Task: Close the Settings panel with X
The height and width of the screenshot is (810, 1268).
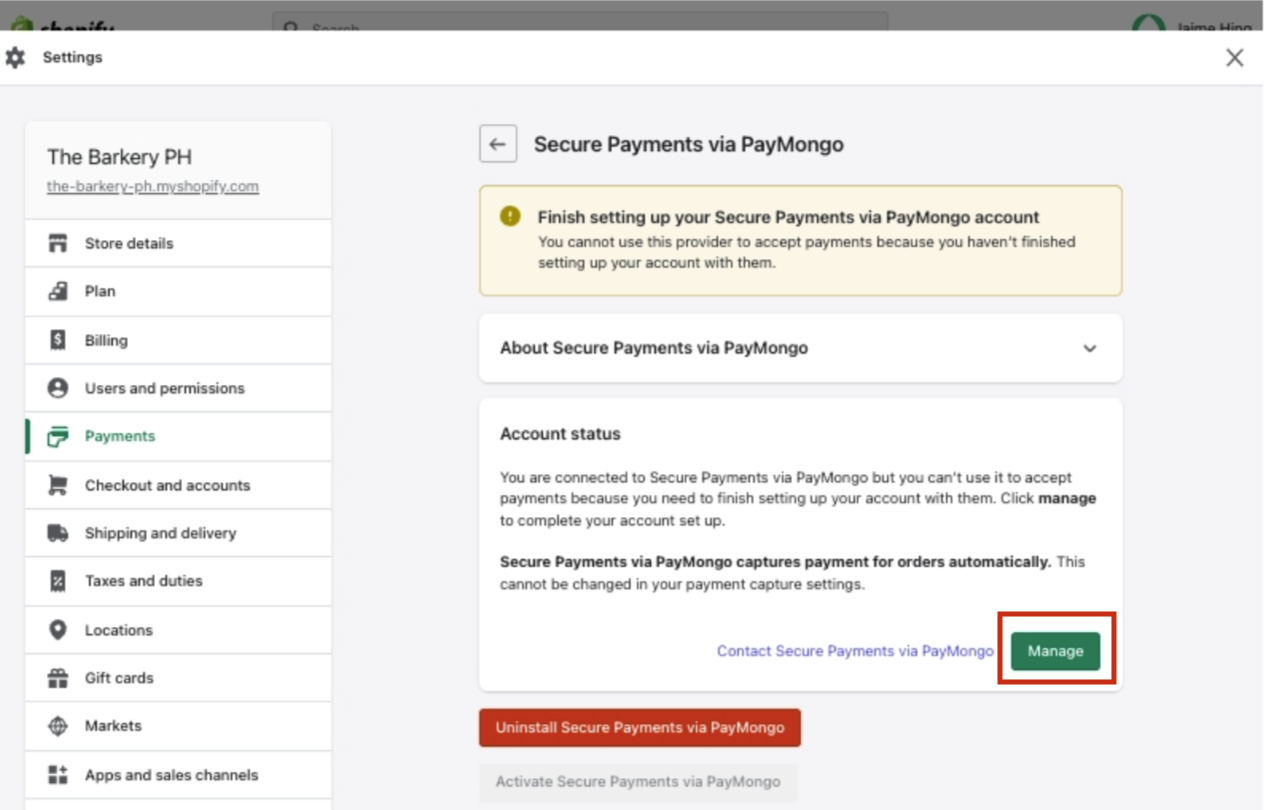Action: 1235,57
